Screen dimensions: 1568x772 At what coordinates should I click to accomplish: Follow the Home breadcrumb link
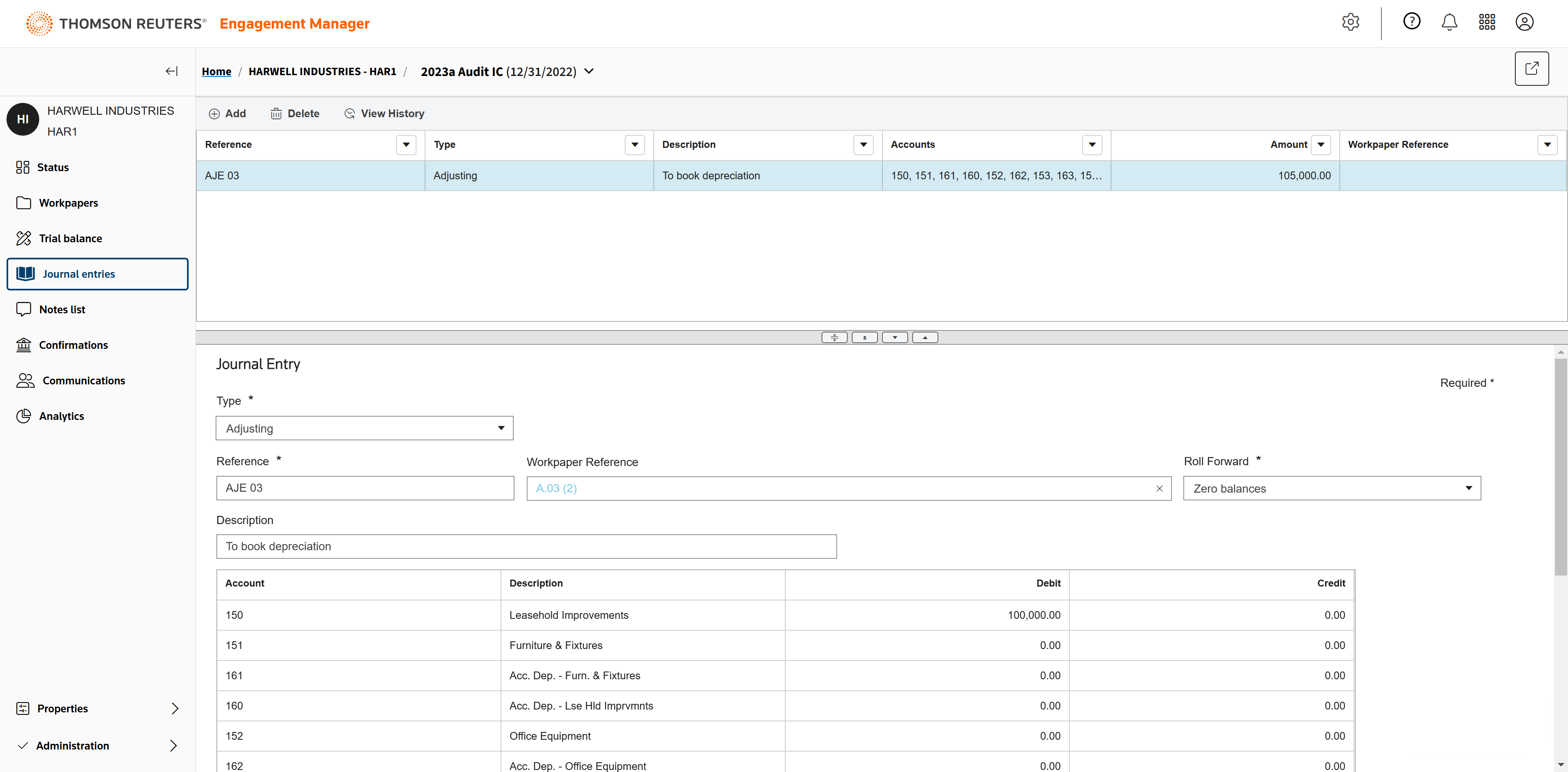coord(216,72)
